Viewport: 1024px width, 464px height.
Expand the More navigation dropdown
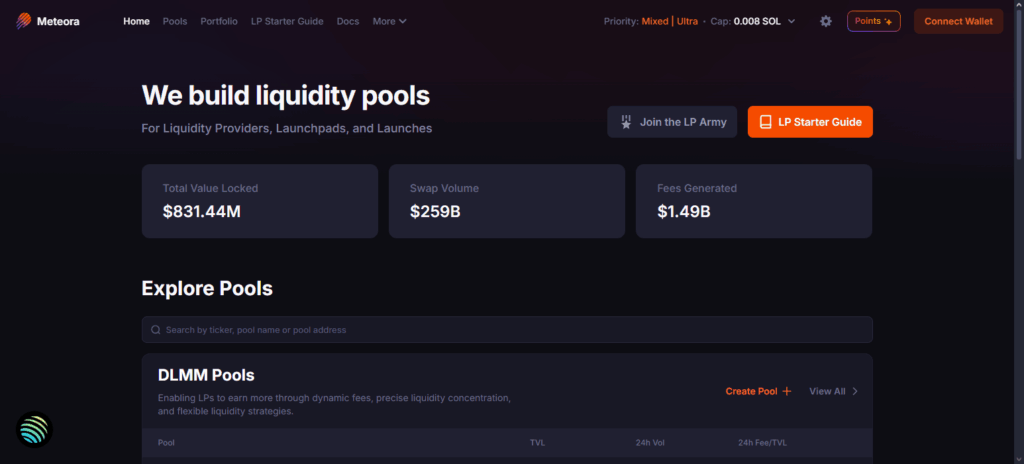pyautogui.click(x=389, y=21)
